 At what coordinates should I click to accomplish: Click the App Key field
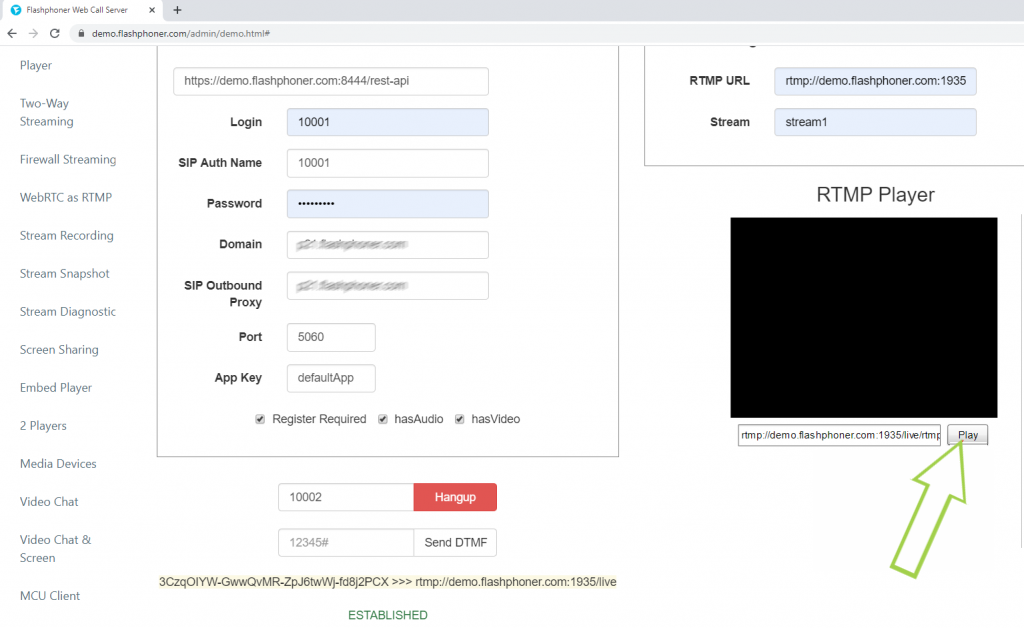click(331, 378)
